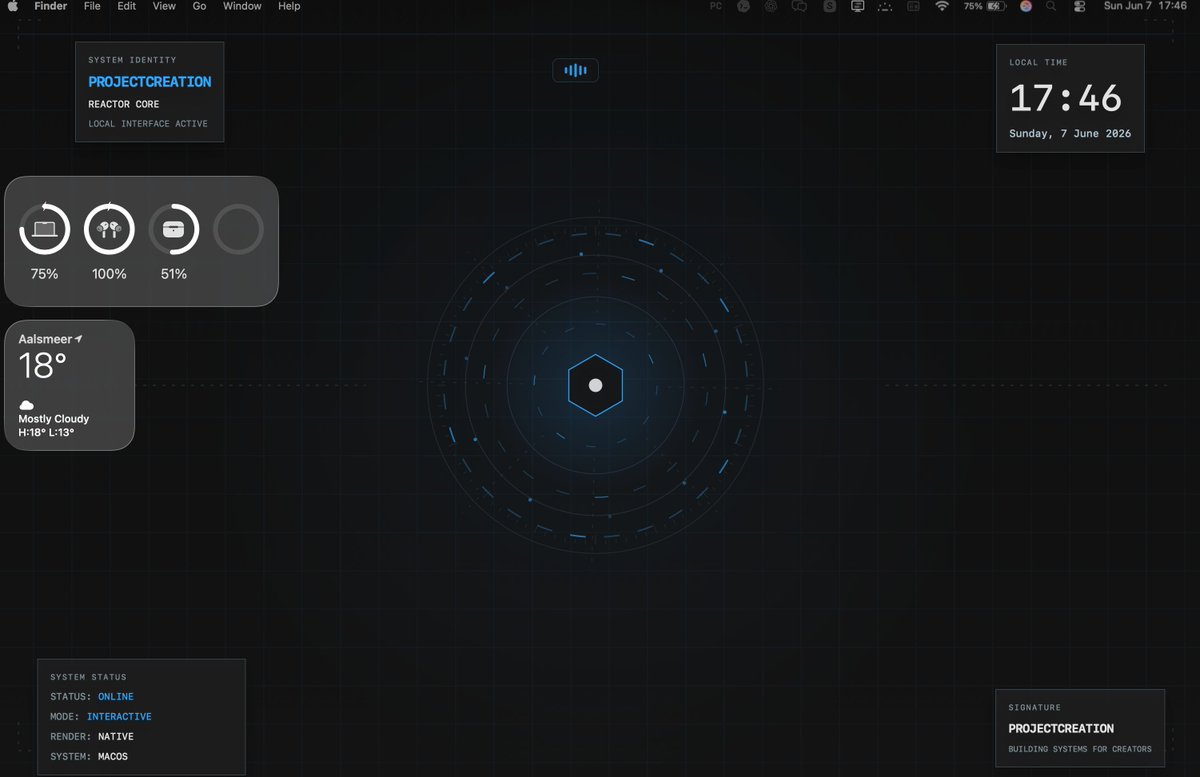
Task: Open the View menu
Action: click(x=164, y=6)
